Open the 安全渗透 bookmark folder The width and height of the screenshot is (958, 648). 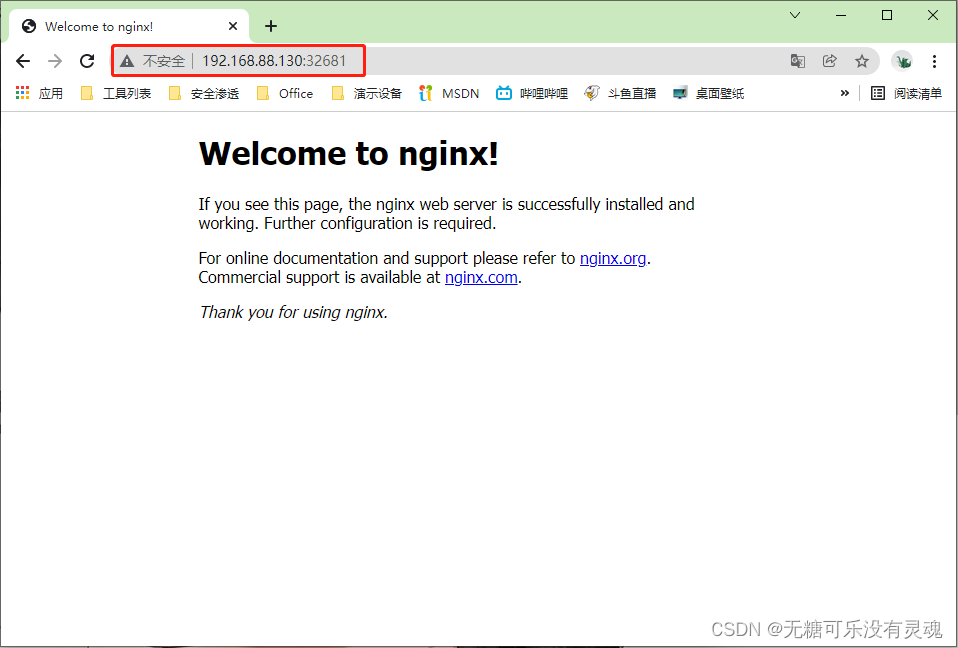point(203,93)
